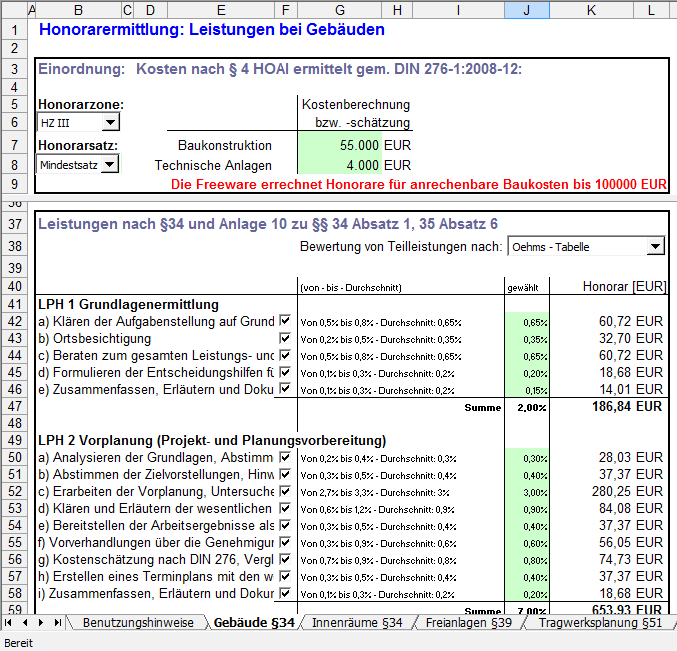
Task: Click honorar value 280,25 EUR
Action: point(627,491)
